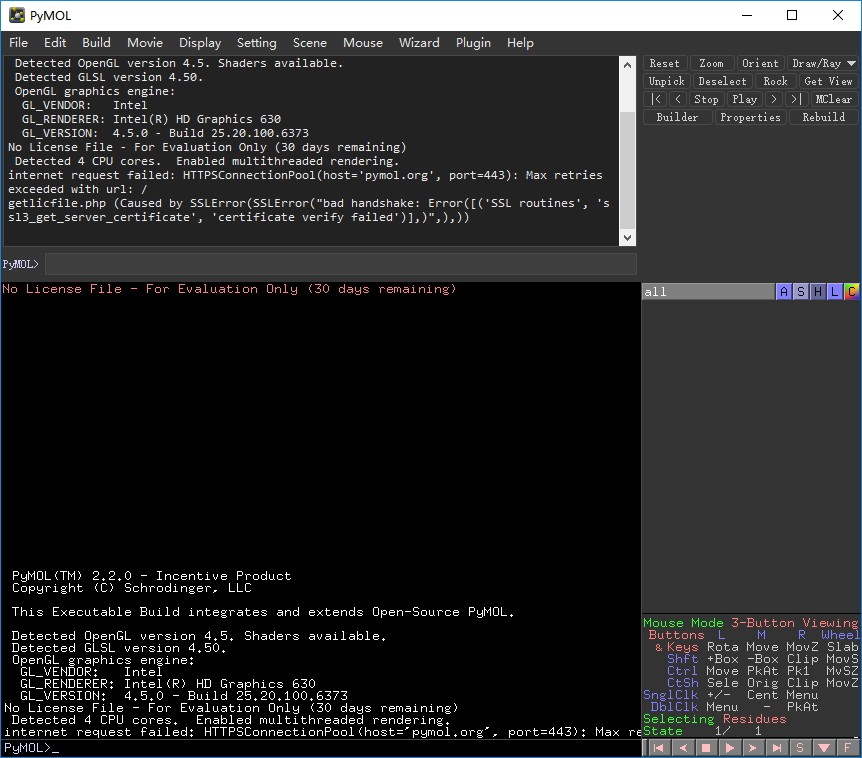Click the PyMOL title bar icon
Image resolution: width=862 pixels, height=758 pixels.
click(17, 15)
